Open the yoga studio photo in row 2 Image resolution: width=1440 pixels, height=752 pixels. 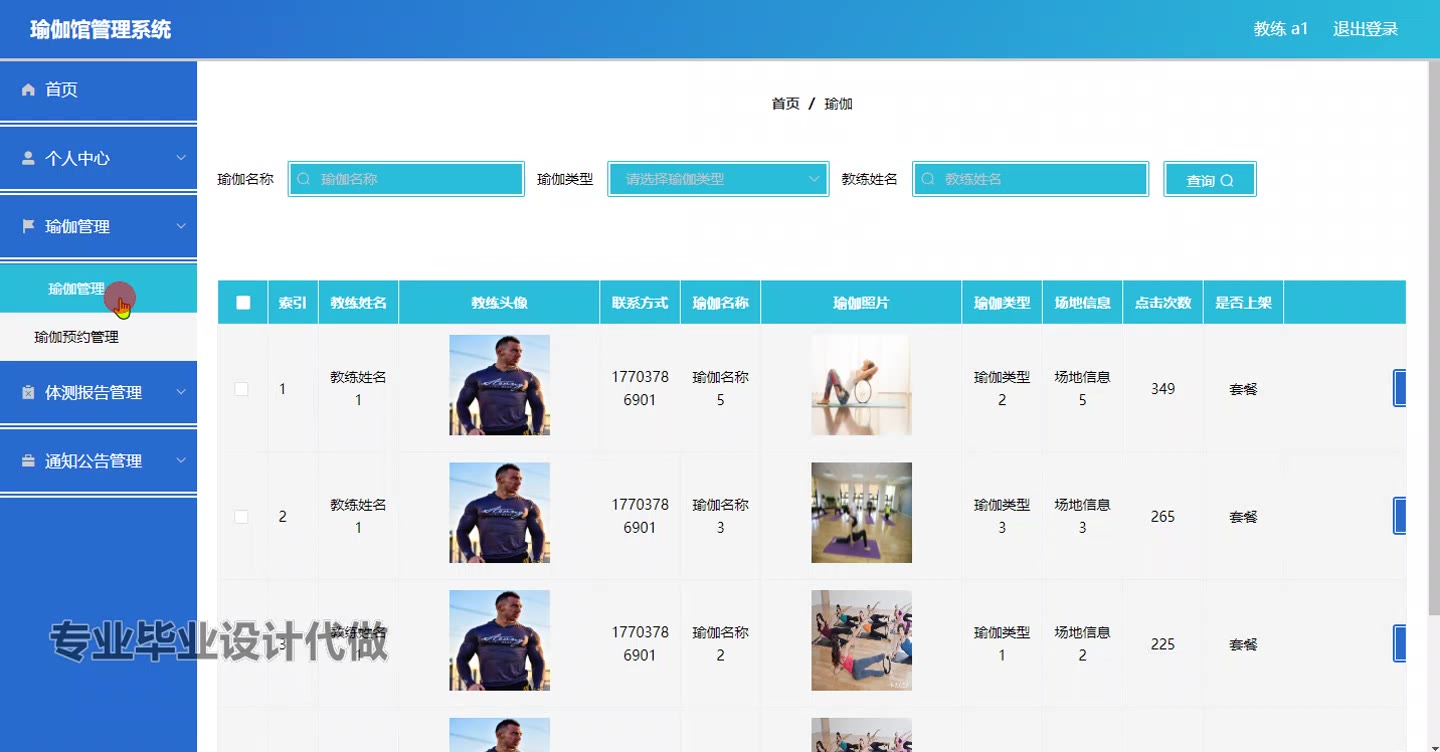861,512
